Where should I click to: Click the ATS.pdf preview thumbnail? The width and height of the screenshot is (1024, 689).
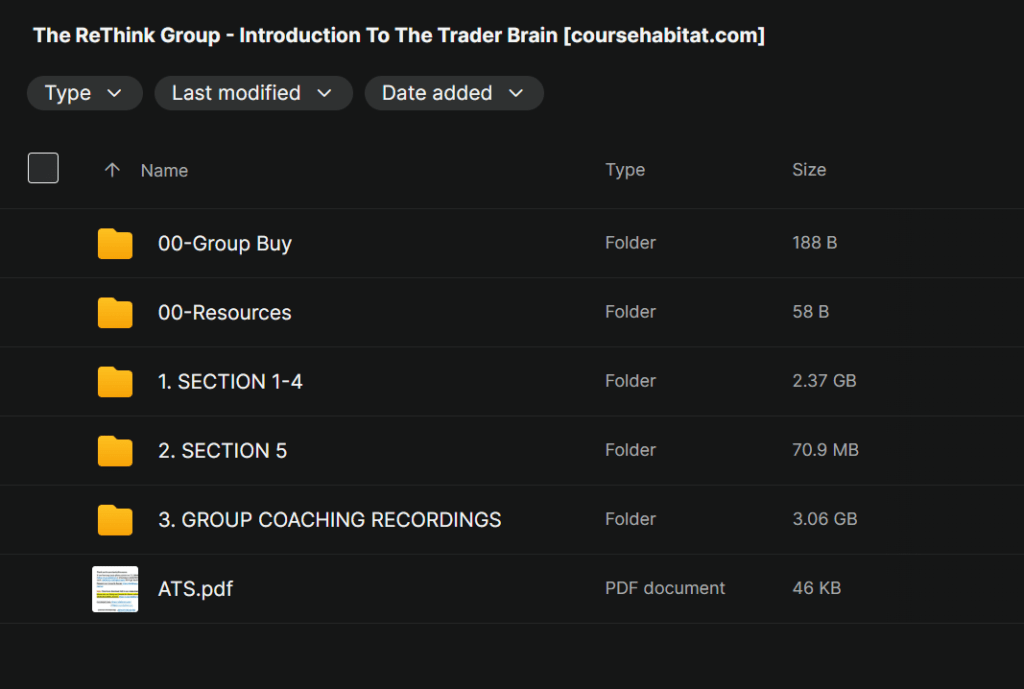pyautogui.click(x=115, y=589)
